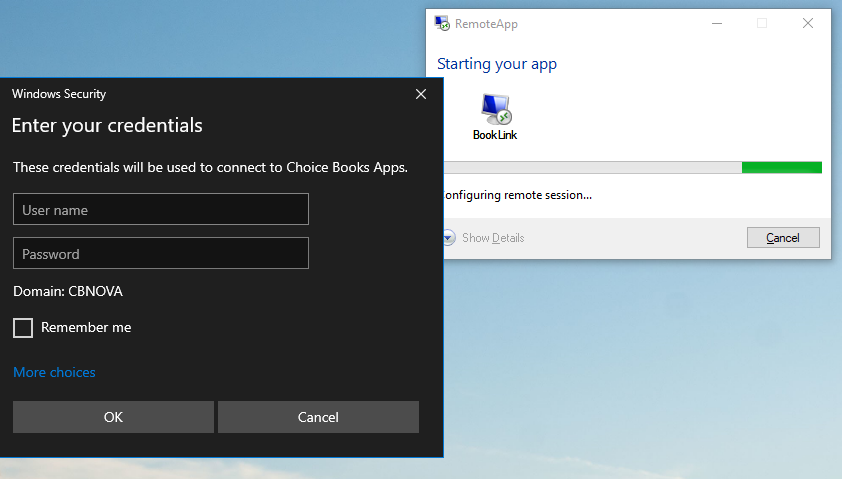Click the BookLink remote app icon
Viewport: 842px width, 479px height.
click(x=495, y=117)
